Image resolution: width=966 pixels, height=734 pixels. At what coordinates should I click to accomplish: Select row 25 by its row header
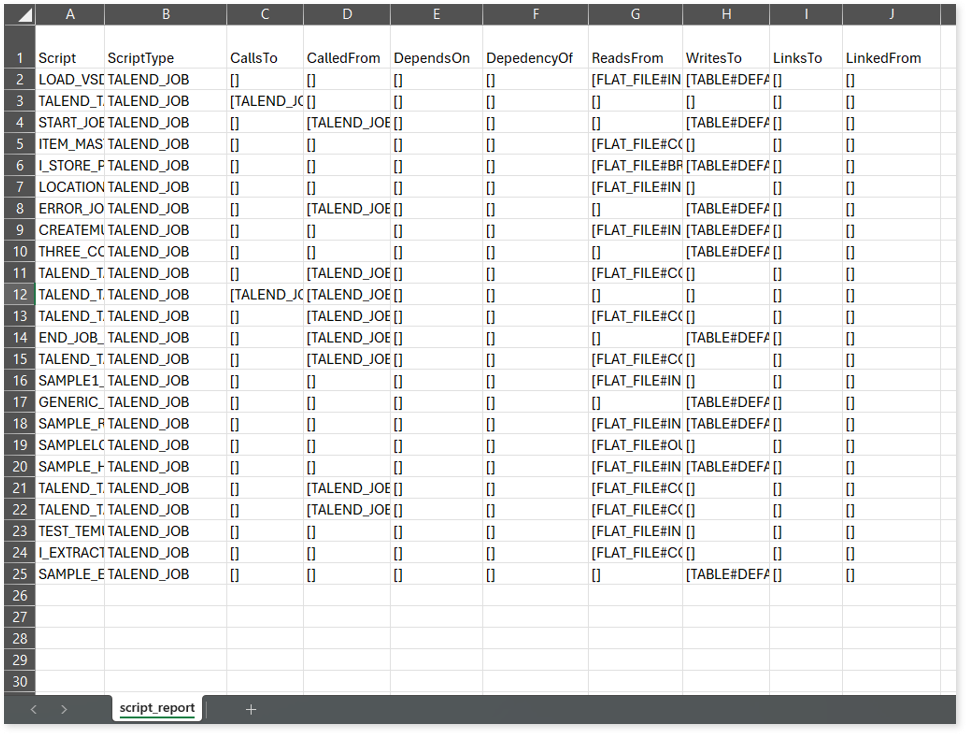coord(19,574)
